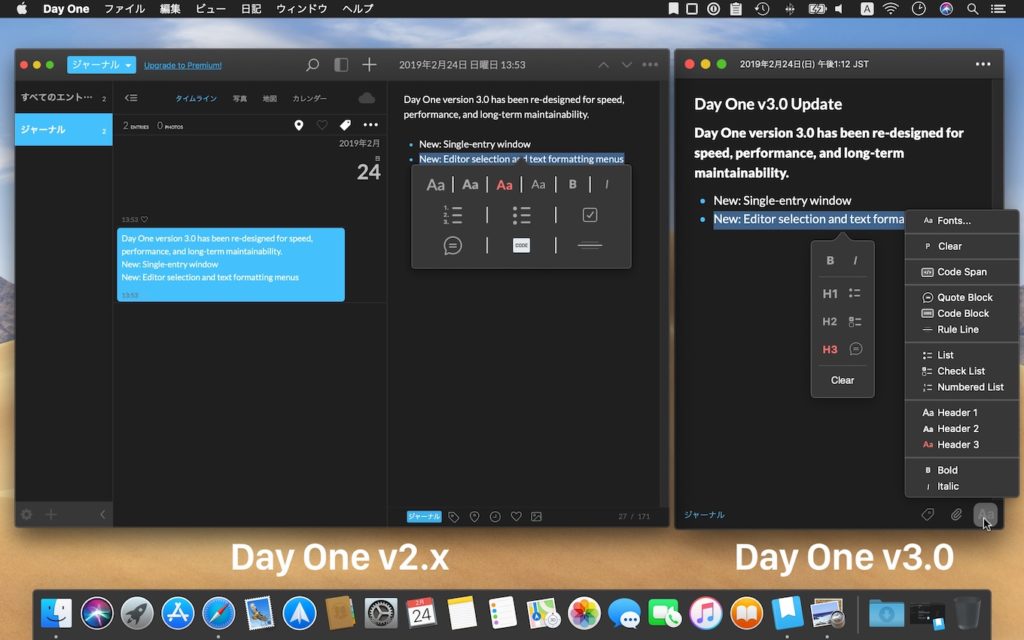Open the Spotlight search in menu bar
The image size is (1024, 640).
[x=972, y=8]
